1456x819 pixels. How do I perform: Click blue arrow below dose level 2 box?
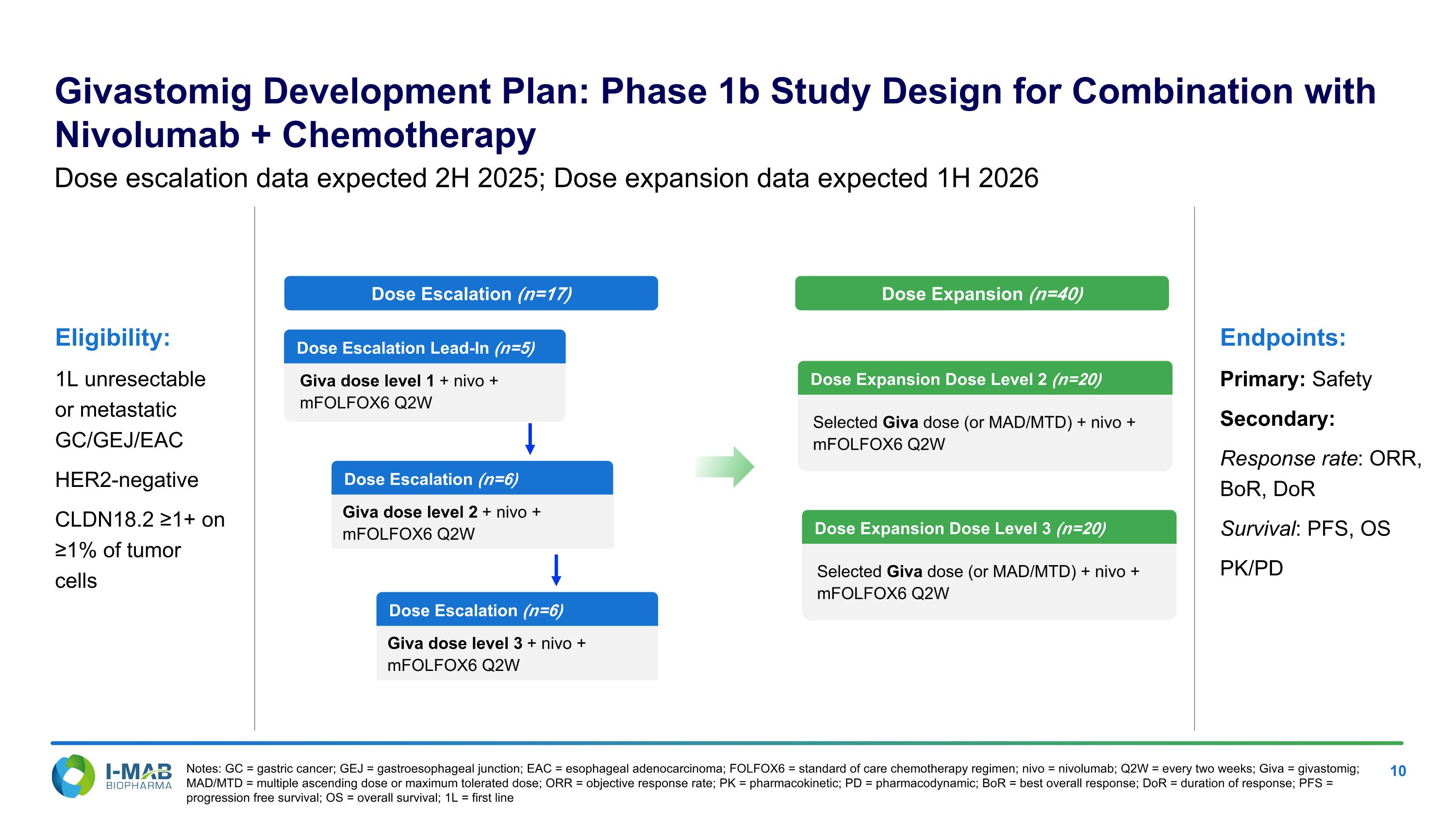point(556,570)
